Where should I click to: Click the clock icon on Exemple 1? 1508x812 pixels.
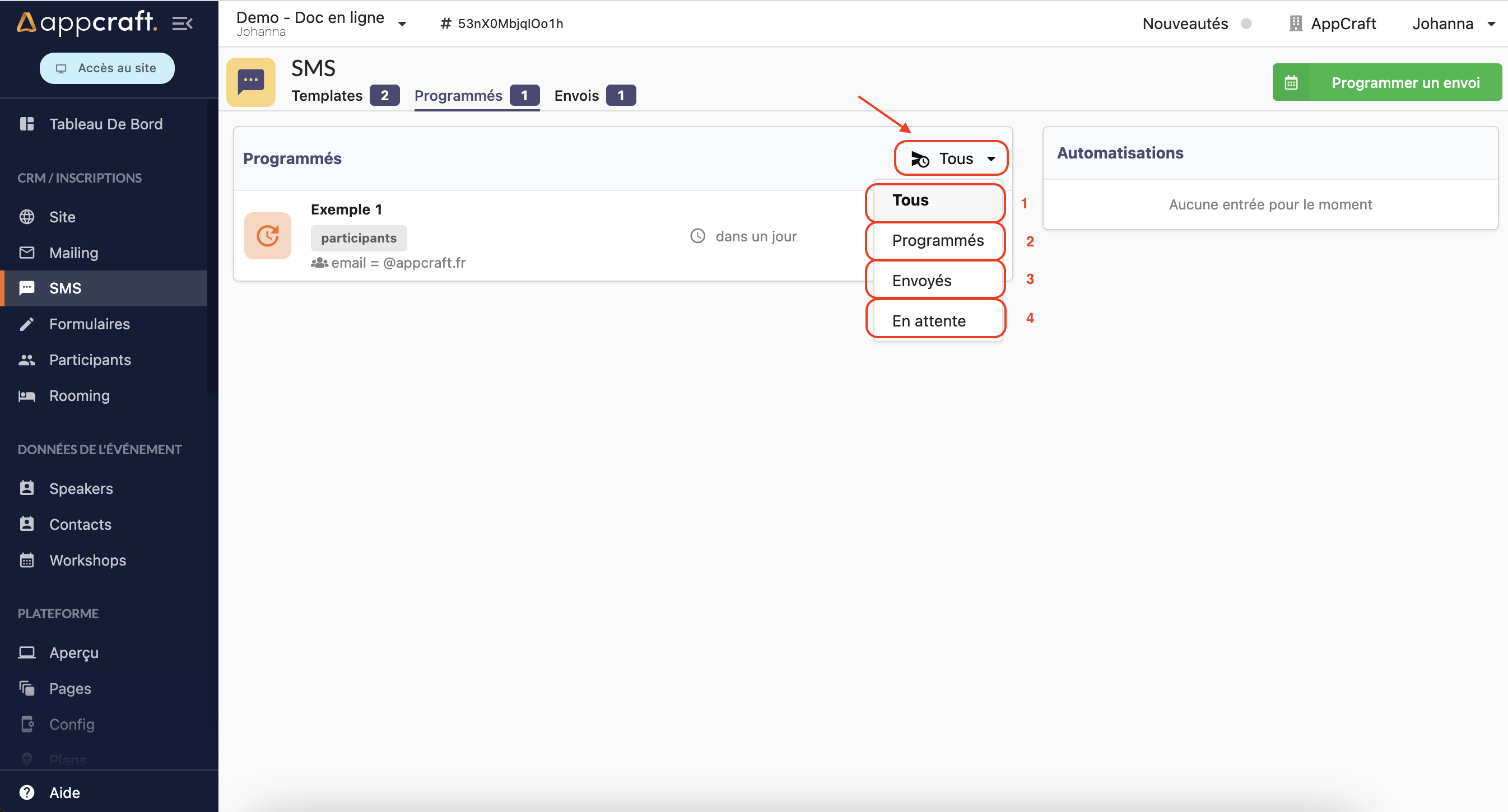point(698,236)
